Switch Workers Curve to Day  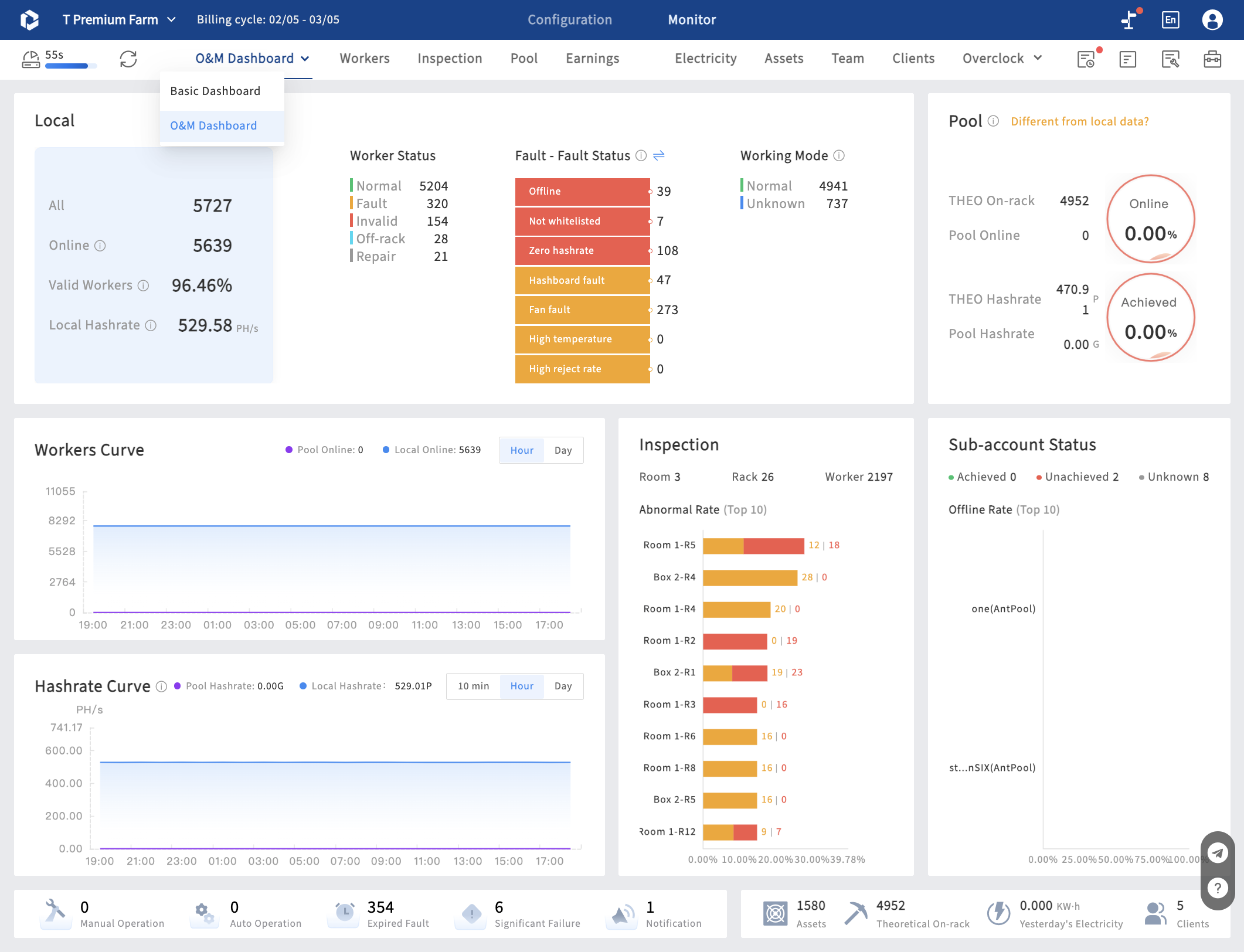click(563, 450)
